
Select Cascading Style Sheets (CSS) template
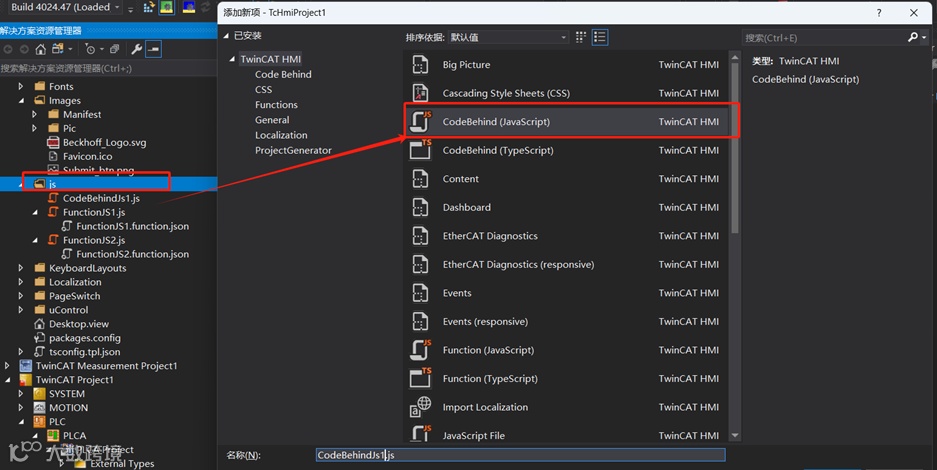click(565, 93)
